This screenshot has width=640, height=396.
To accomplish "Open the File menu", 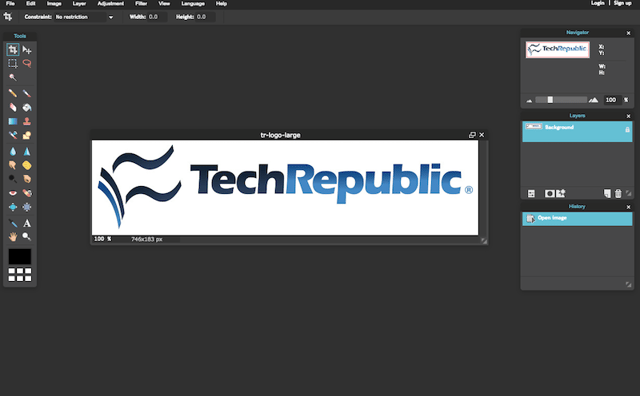I will point(10,4).
